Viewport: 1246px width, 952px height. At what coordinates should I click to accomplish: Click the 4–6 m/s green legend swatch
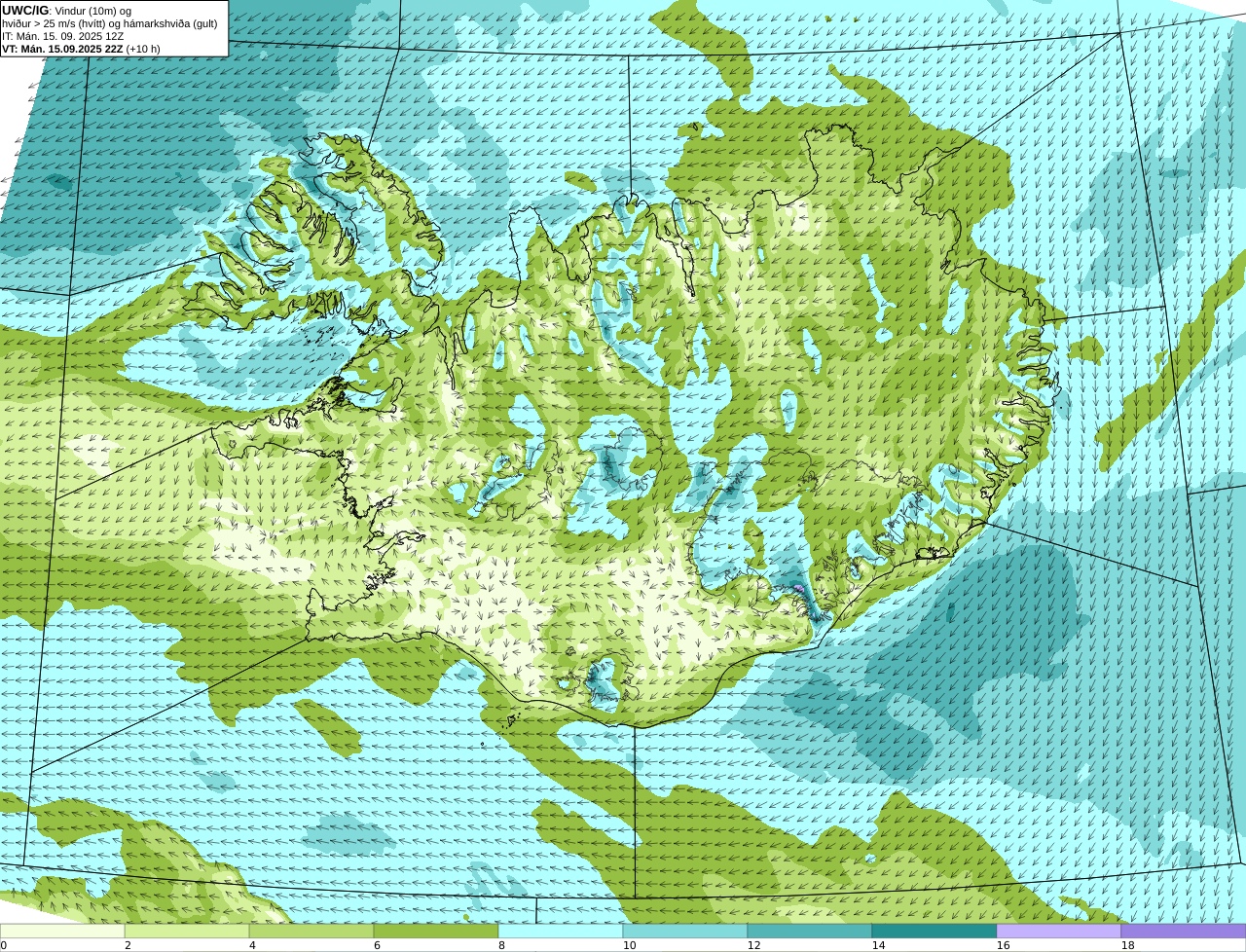coord(311,931)
